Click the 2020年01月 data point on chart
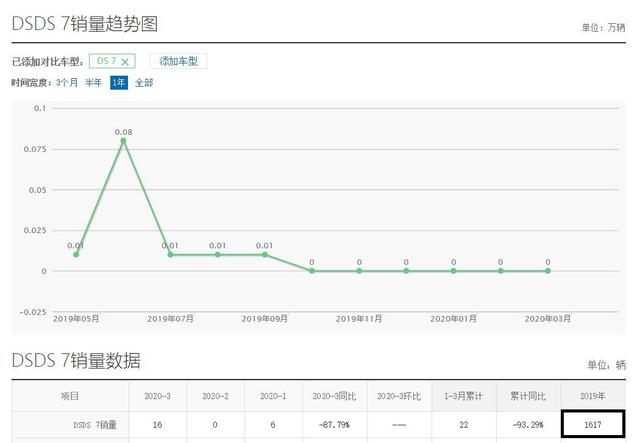 pyautogui.click(x=453, y=271)
